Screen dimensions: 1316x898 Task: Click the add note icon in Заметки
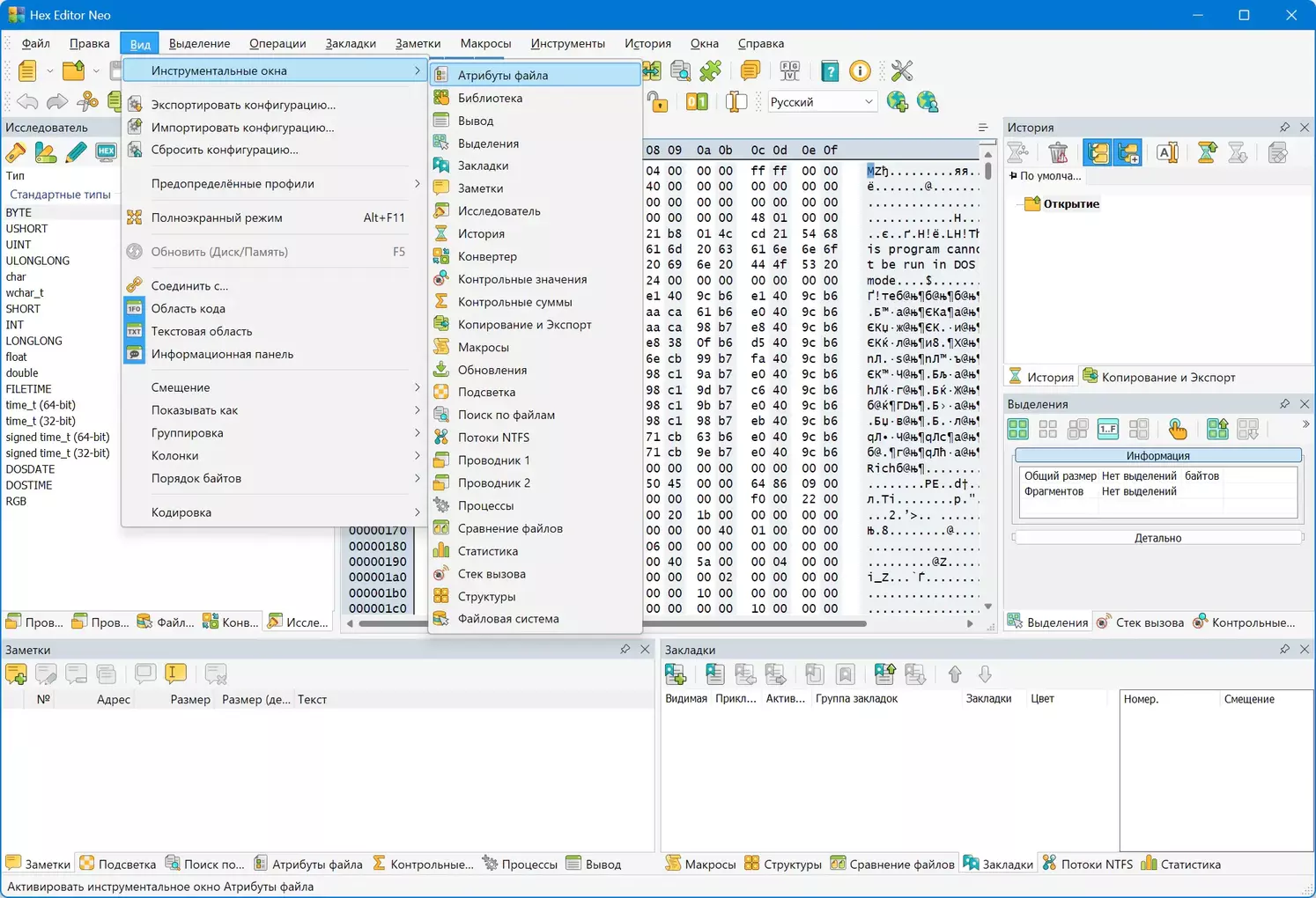16,674
